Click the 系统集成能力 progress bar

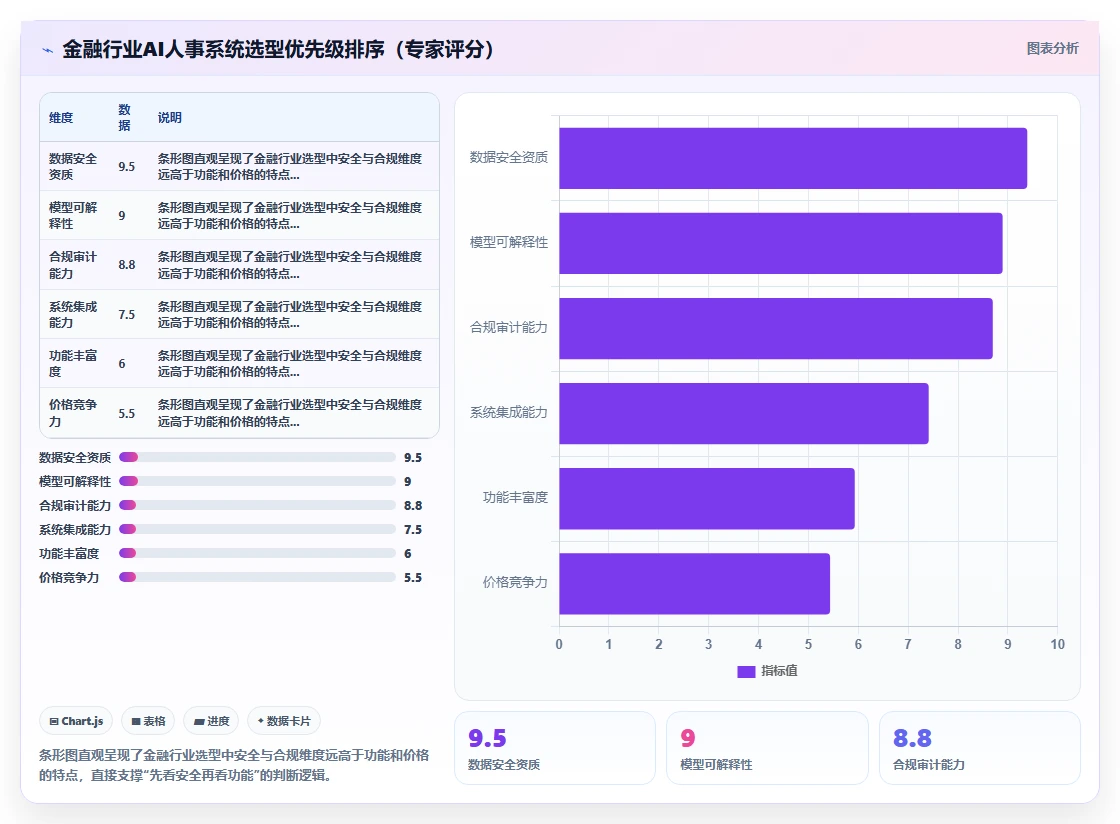coord(257,529)
